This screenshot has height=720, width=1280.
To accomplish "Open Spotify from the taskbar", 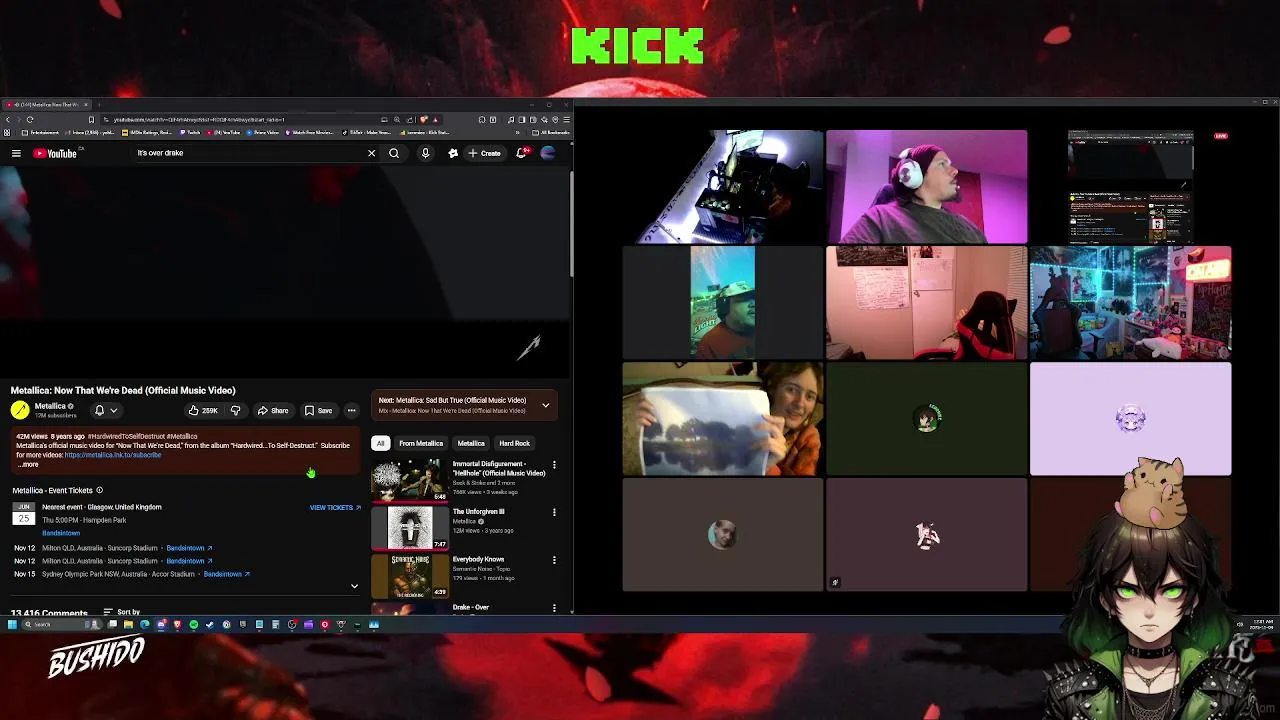I will [193, 624].
